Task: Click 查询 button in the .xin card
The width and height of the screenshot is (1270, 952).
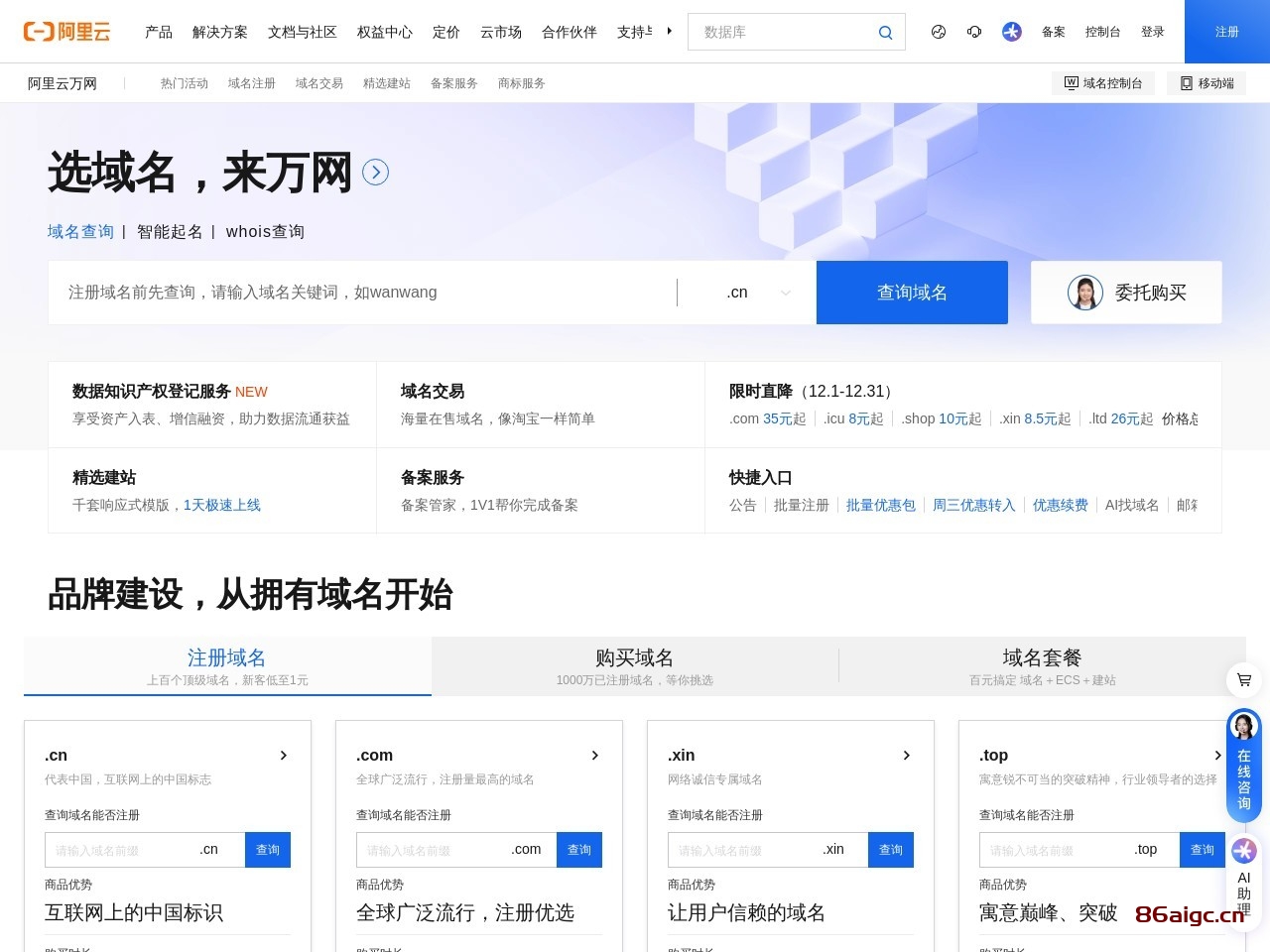Action: click(891, 850)
